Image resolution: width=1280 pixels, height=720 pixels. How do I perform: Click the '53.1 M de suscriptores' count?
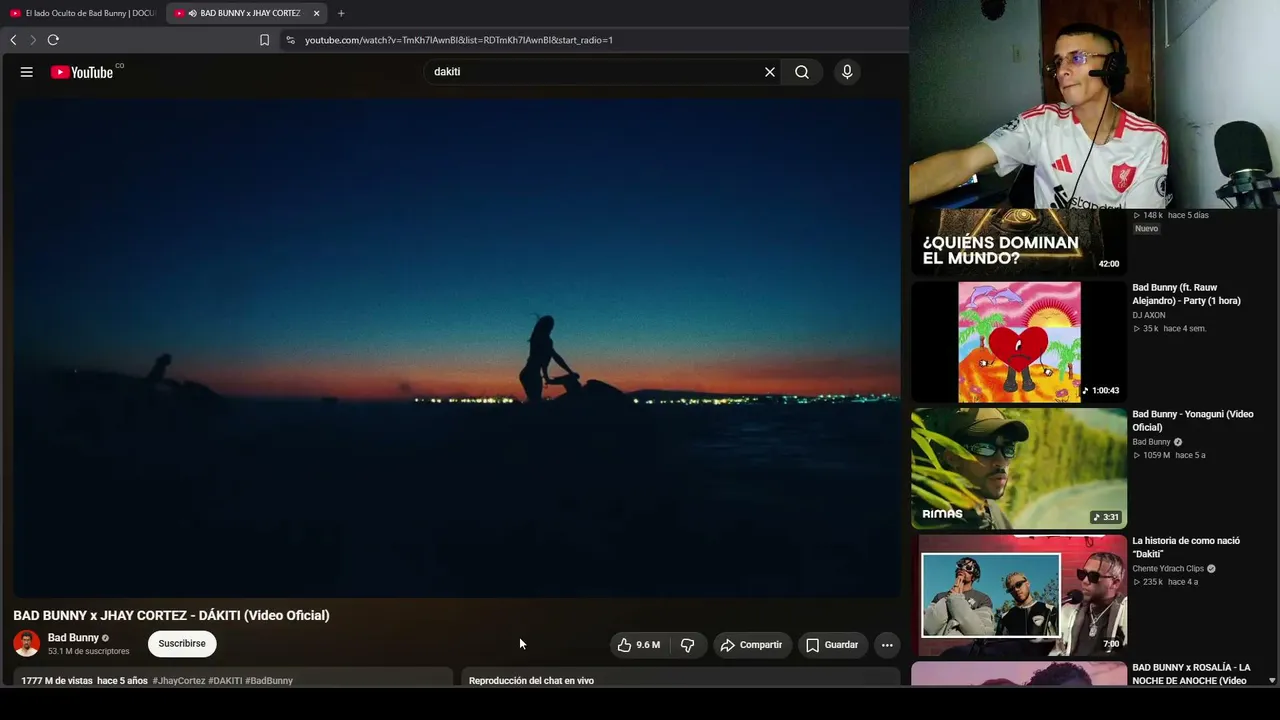coord(89,651)
